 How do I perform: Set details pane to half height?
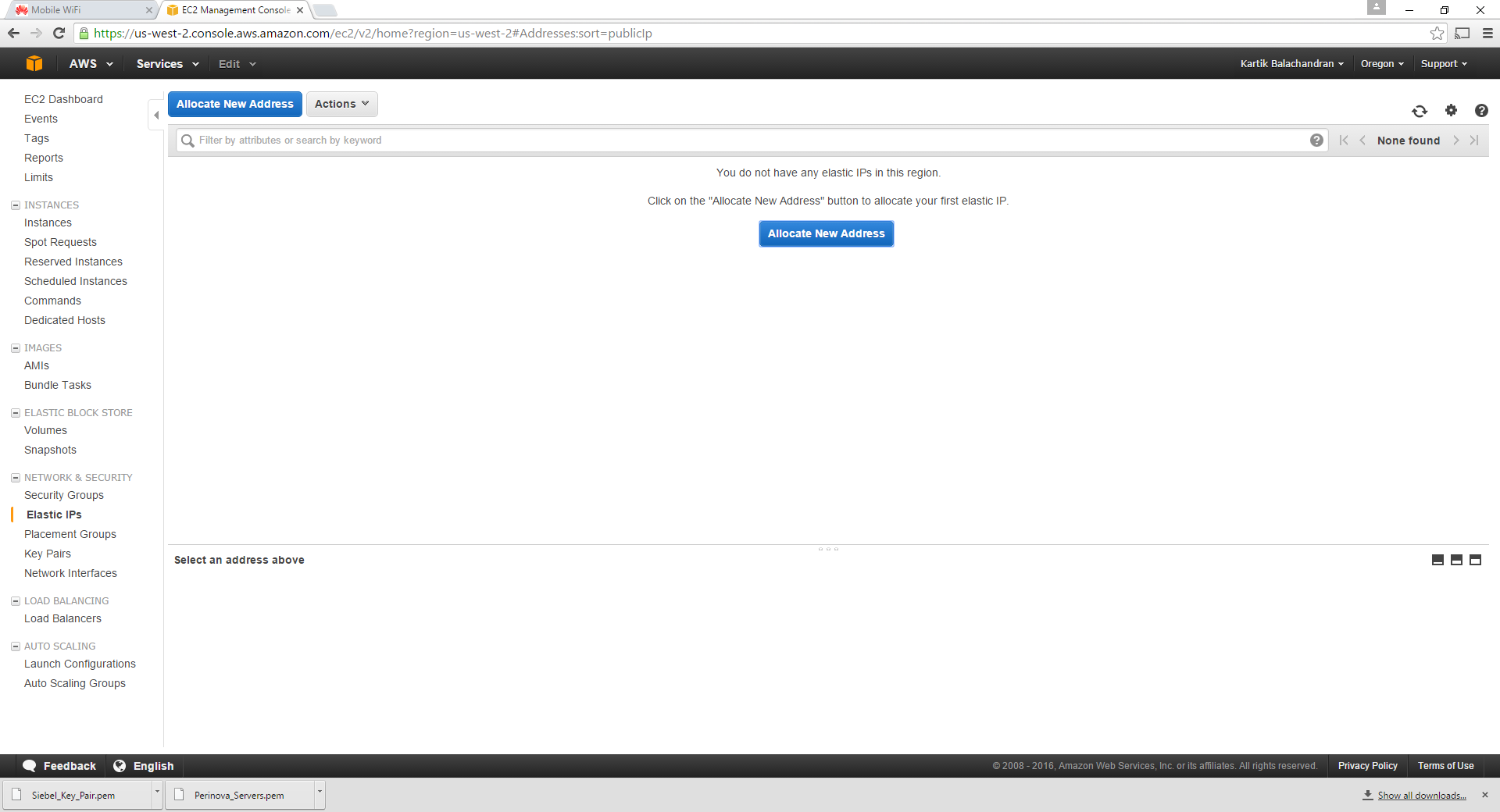[x=1456, y=560]
